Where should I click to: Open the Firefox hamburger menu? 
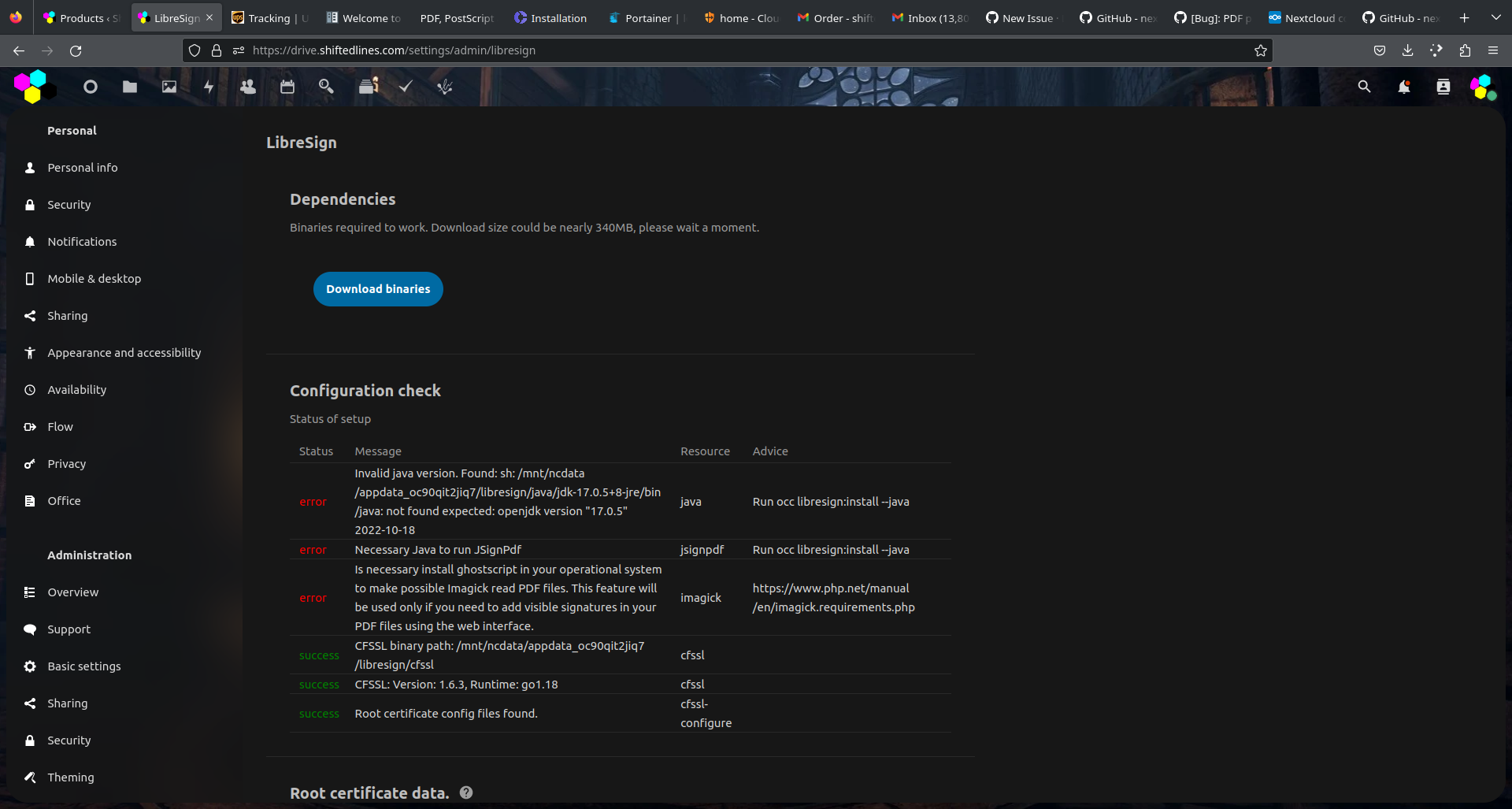pos(1493,50)
